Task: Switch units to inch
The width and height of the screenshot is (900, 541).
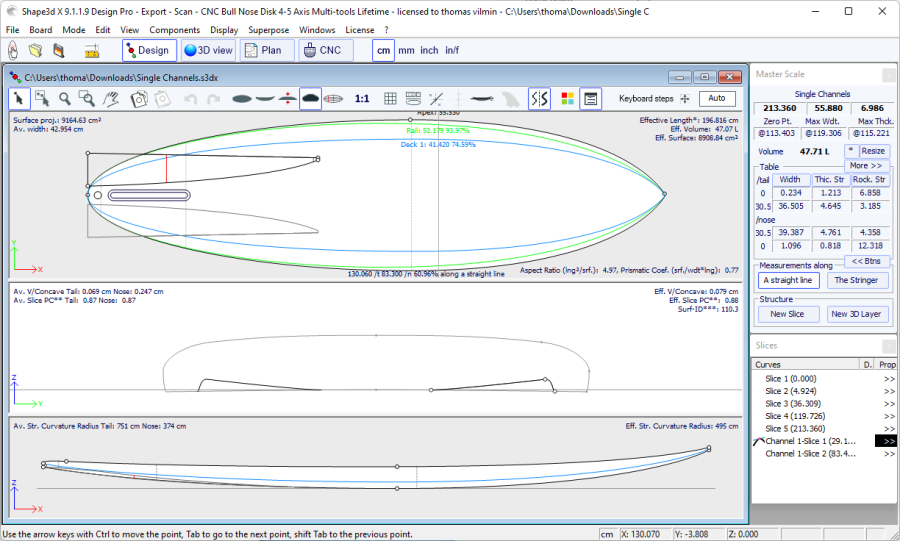Action: pos(429,50)
